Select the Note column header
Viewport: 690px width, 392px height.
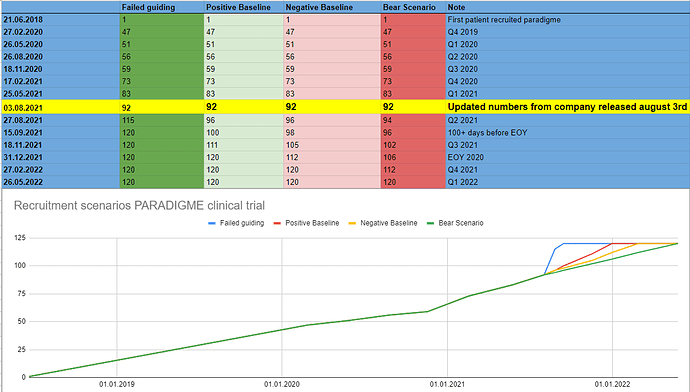tap(568, 7)
